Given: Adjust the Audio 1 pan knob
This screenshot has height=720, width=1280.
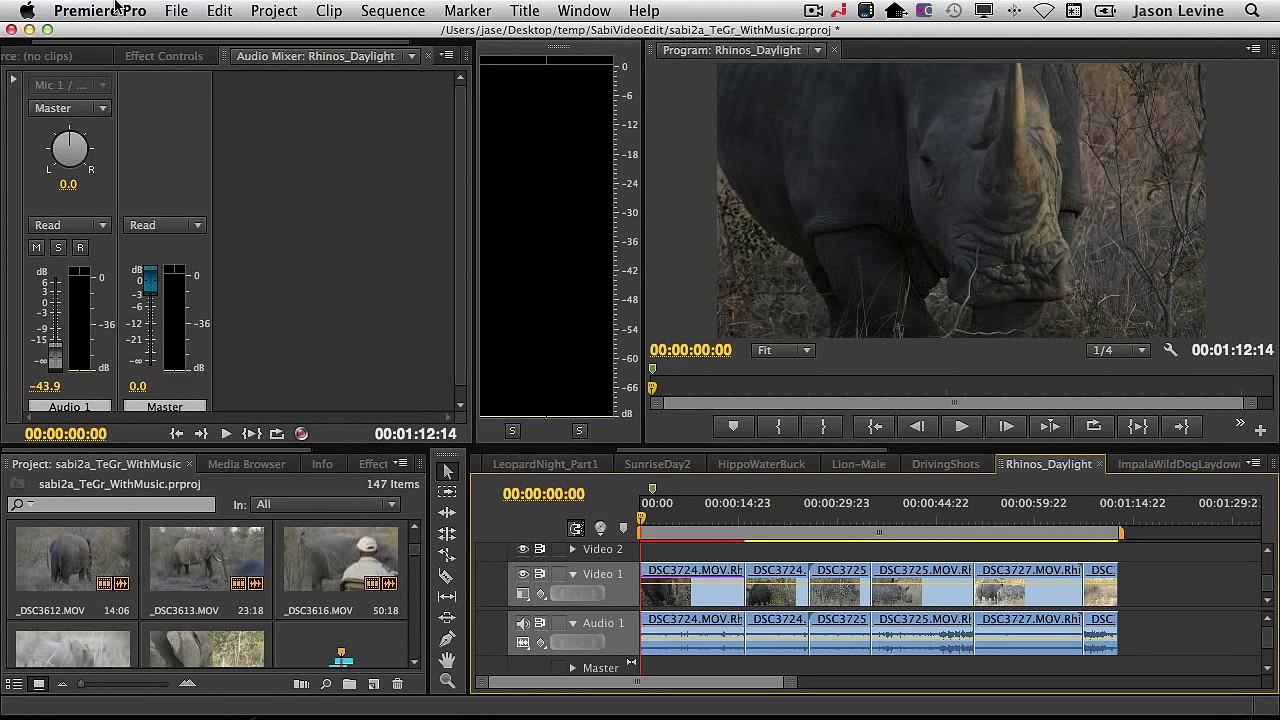Looking at the screenshot, I should tap(69, 149).
